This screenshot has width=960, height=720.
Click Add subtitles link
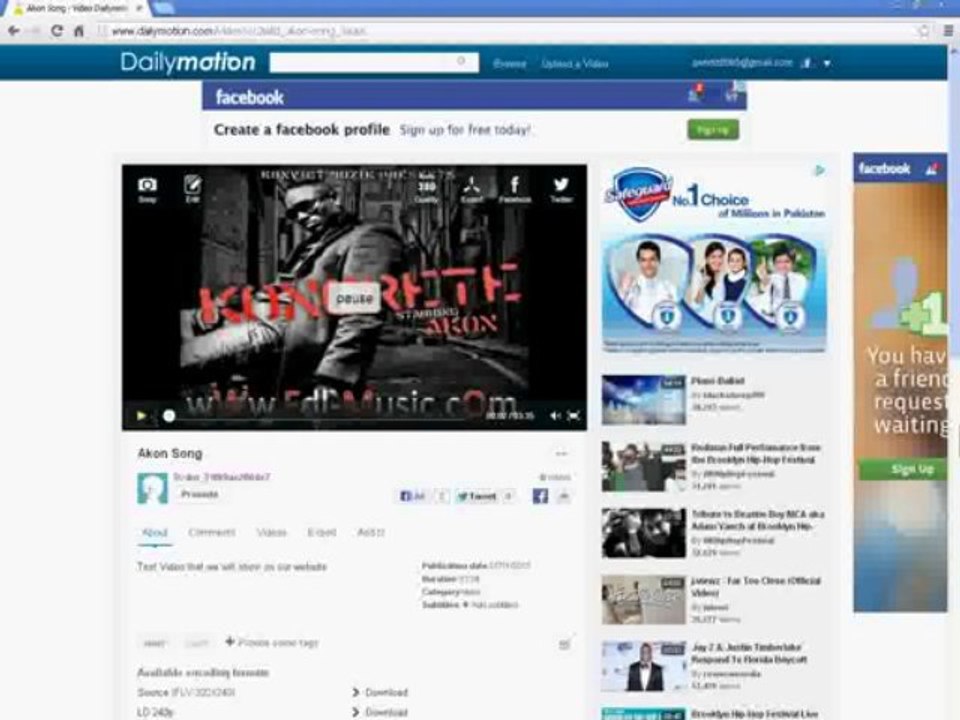click(495, 605)
